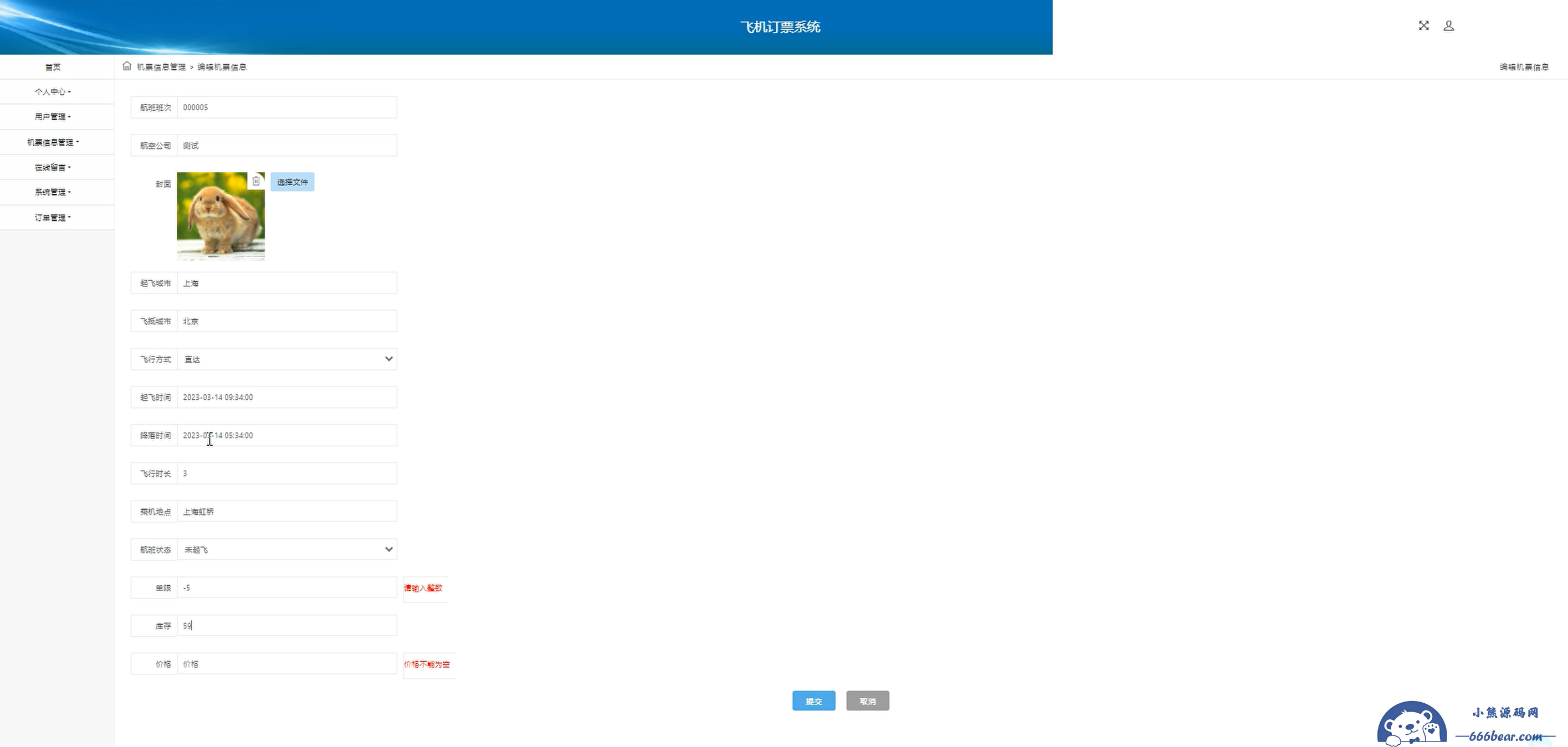Focus the 起飞城市 field showing 上海
The height and width of the screenshot is (747, 1568).
[288, 284]
